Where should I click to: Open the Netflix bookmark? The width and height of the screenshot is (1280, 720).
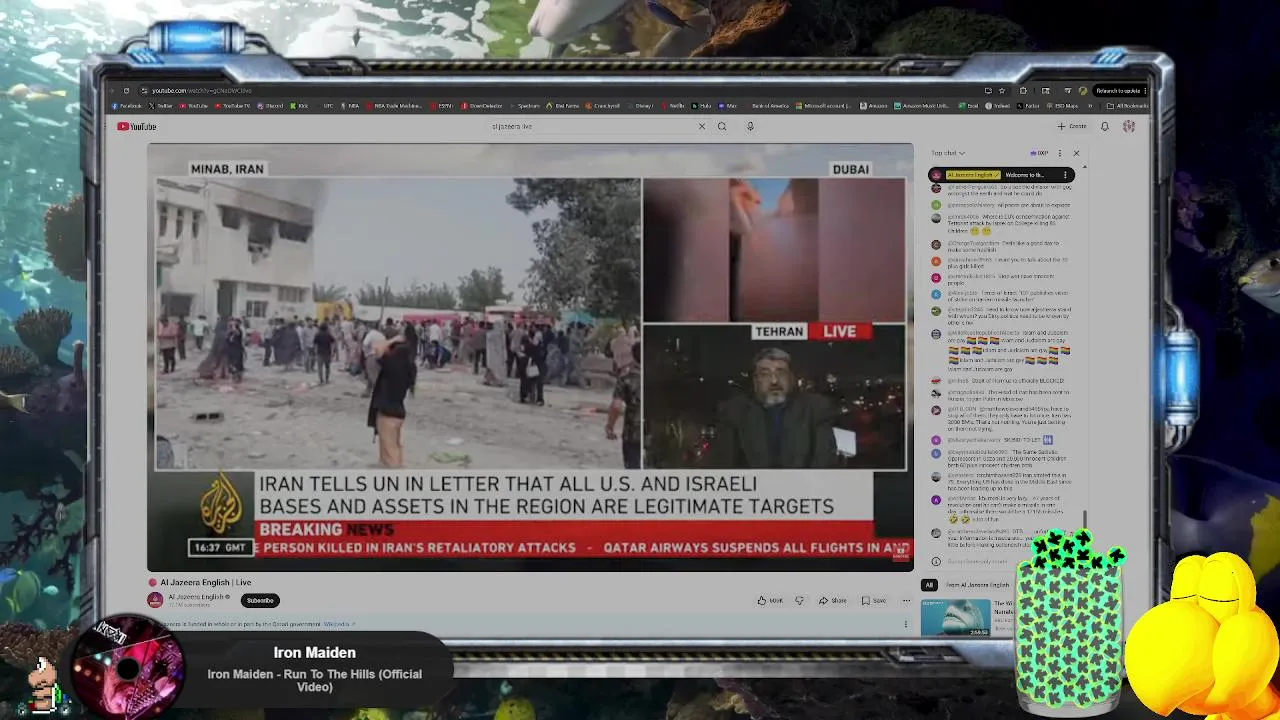(x=673, y=106)
